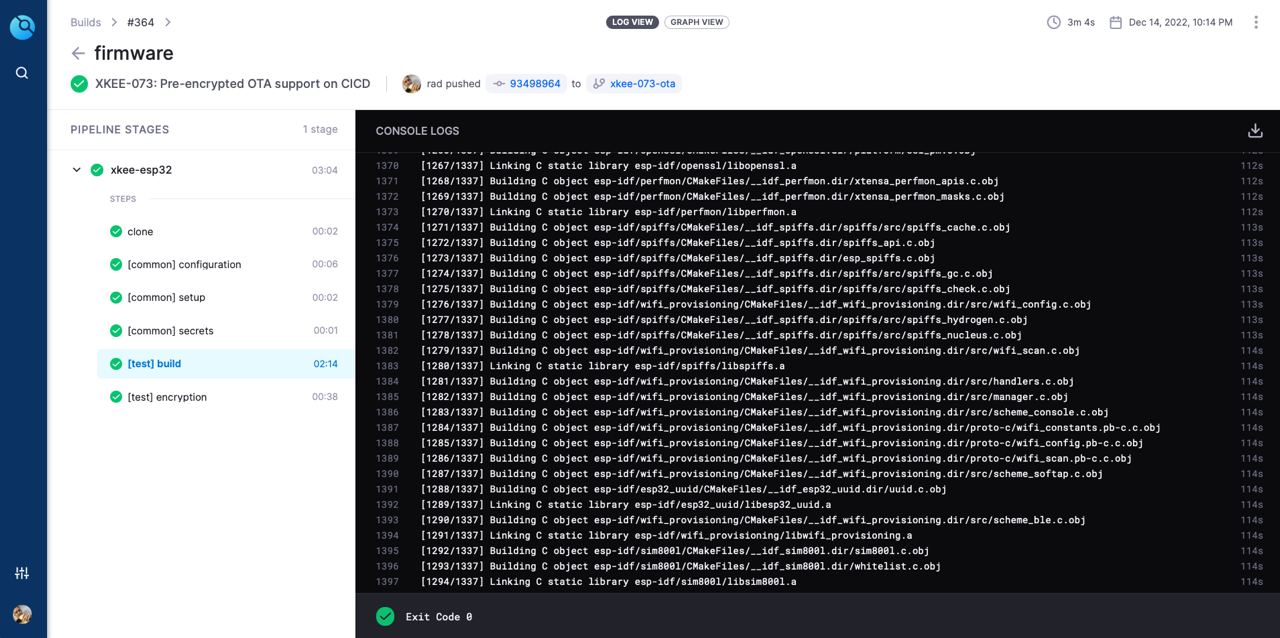Click the firmware repository title

pyautogui.click(x=134, y=53)
